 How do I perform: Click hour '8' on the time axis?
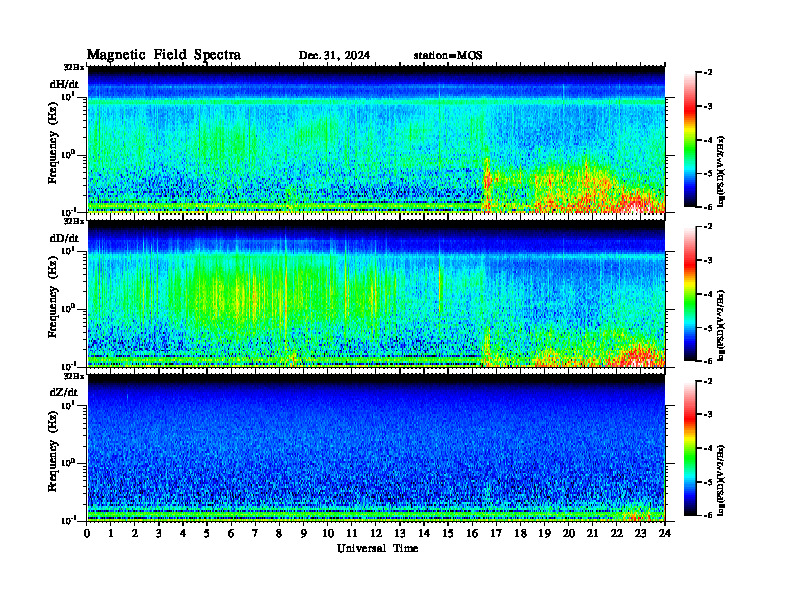click(x=279, y=534)
